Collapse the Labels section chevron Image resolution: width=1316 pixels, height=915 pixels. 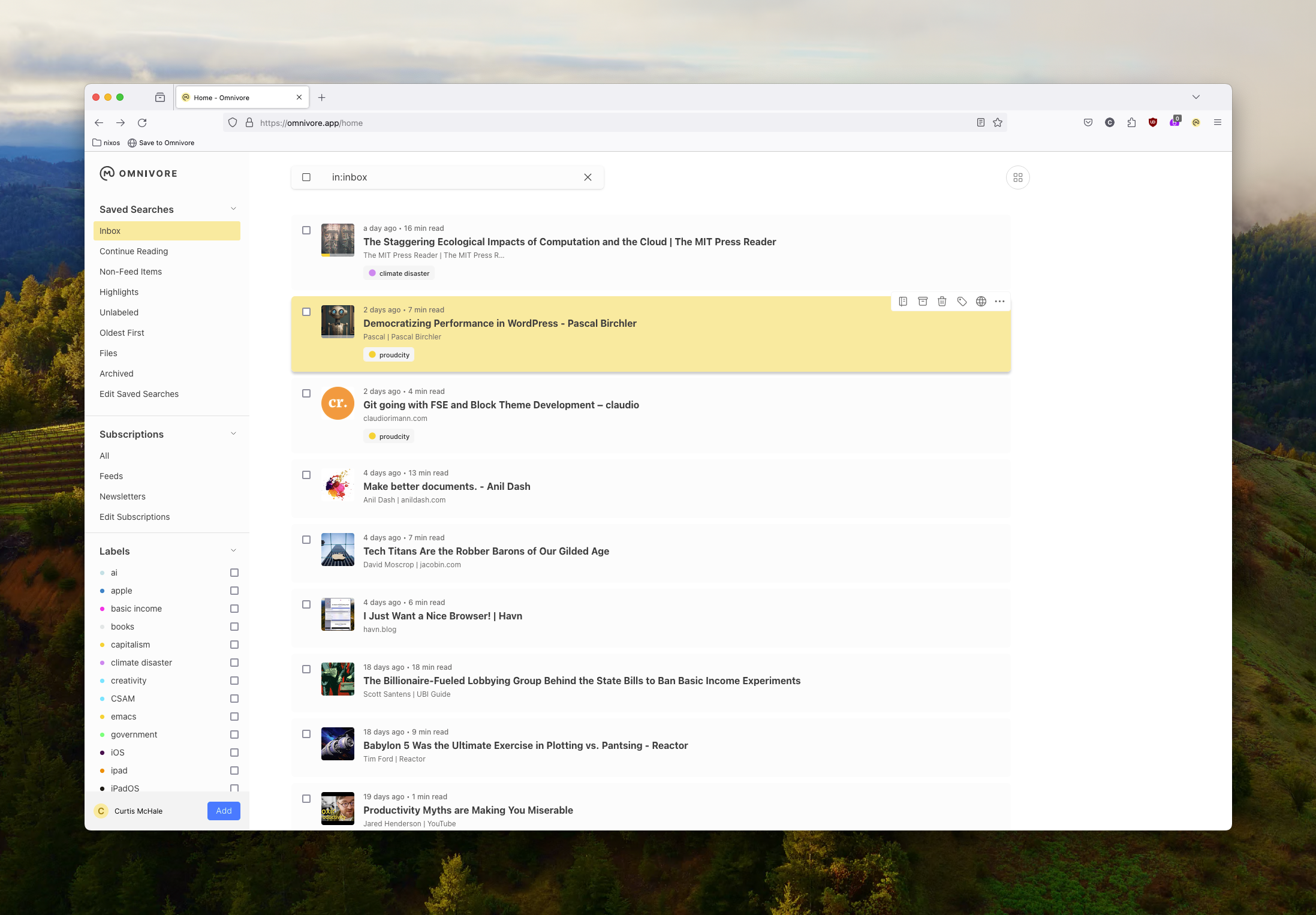(233, 550)
